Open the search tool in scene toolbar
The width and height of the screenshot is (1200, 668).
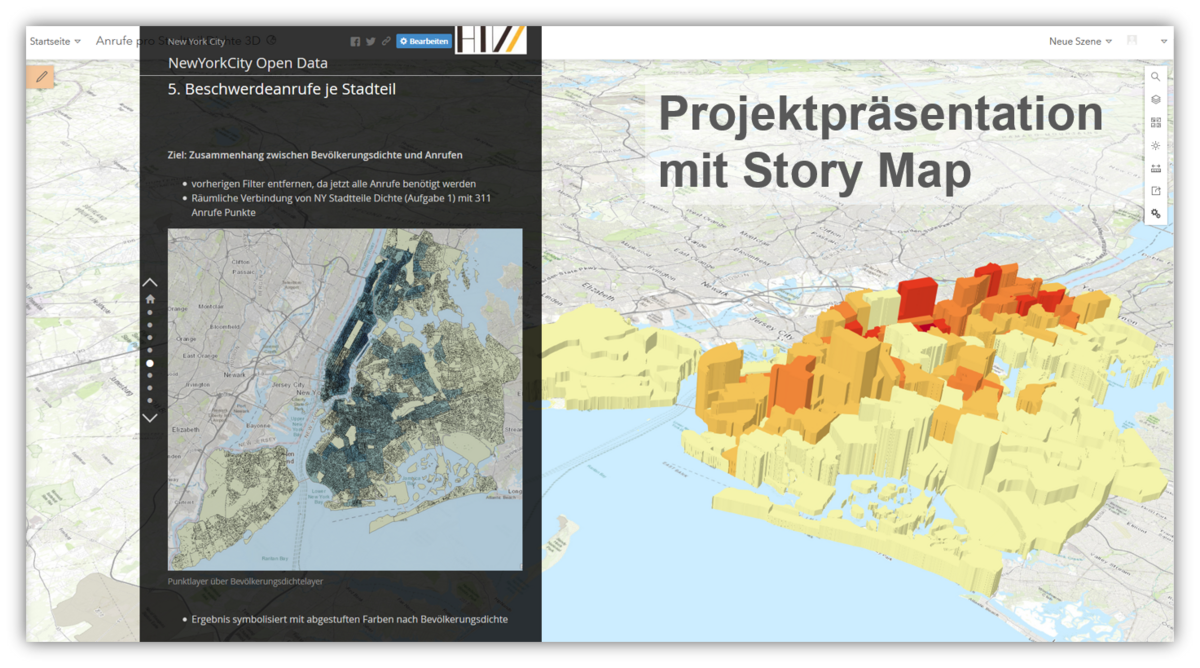tap(1155, 77)
